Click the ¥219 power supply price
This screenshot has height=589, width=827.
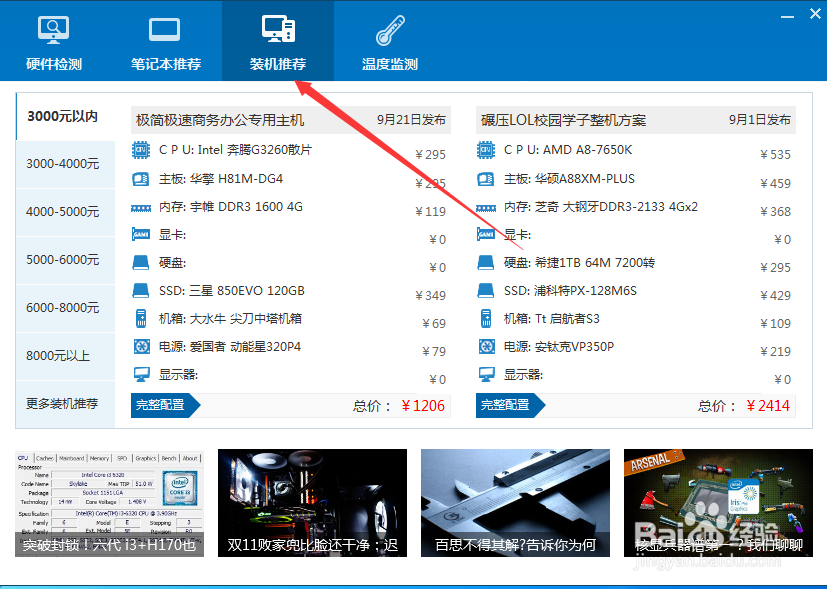(x=775, y=352)
